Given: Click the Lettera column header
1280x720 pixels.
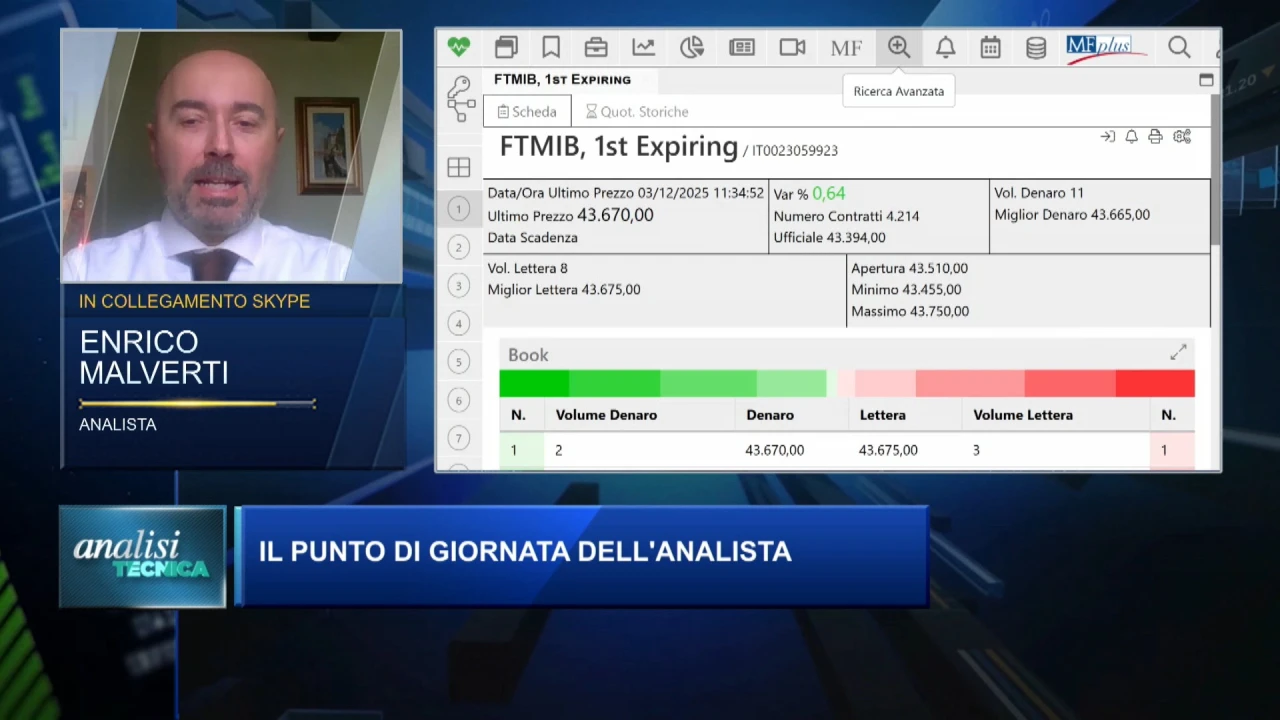Looking at the screenshot, I should tap(882, 415).
